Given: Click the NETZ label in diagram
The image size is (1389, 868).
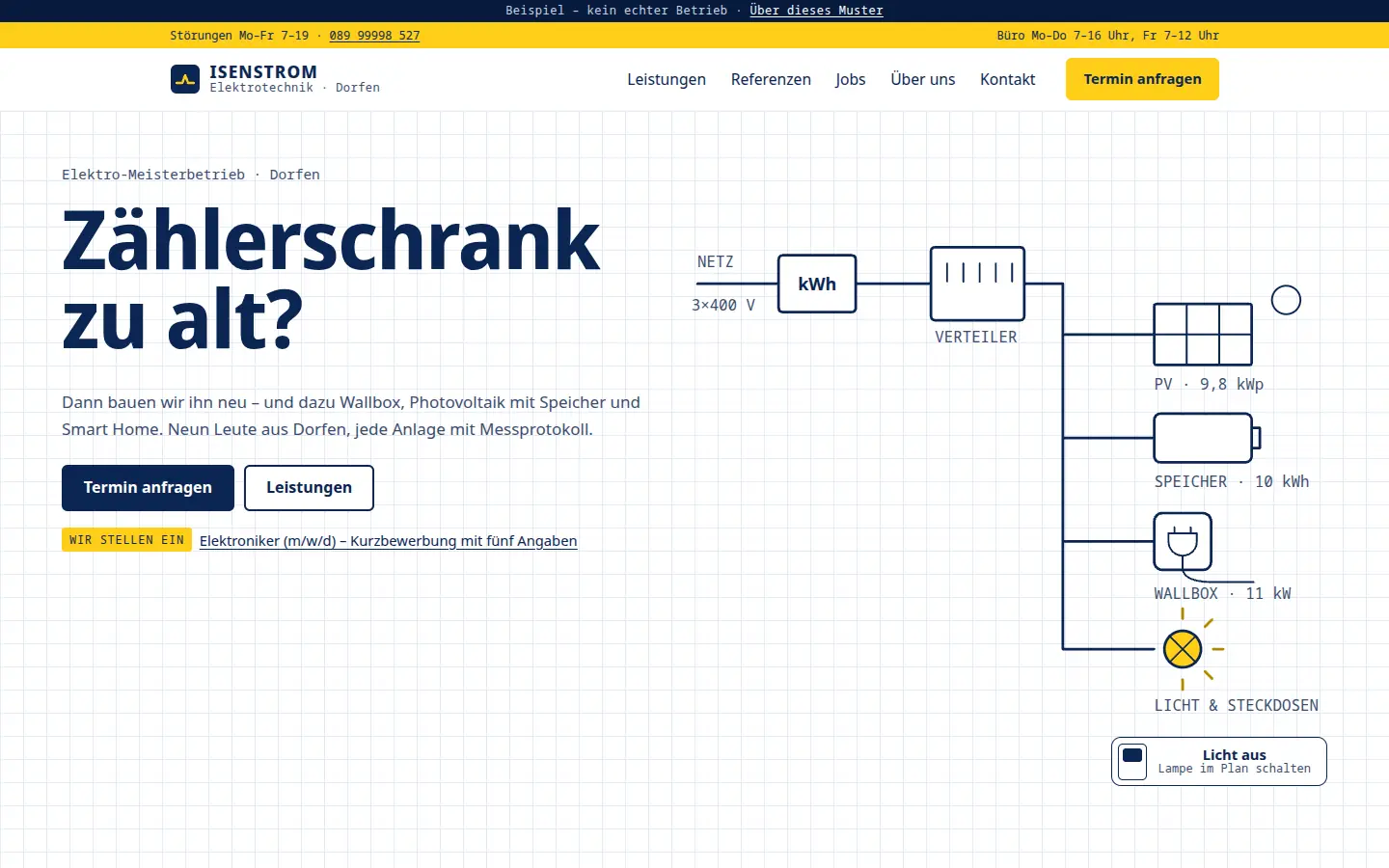Looking at the screenshot, I should (716, 262).
